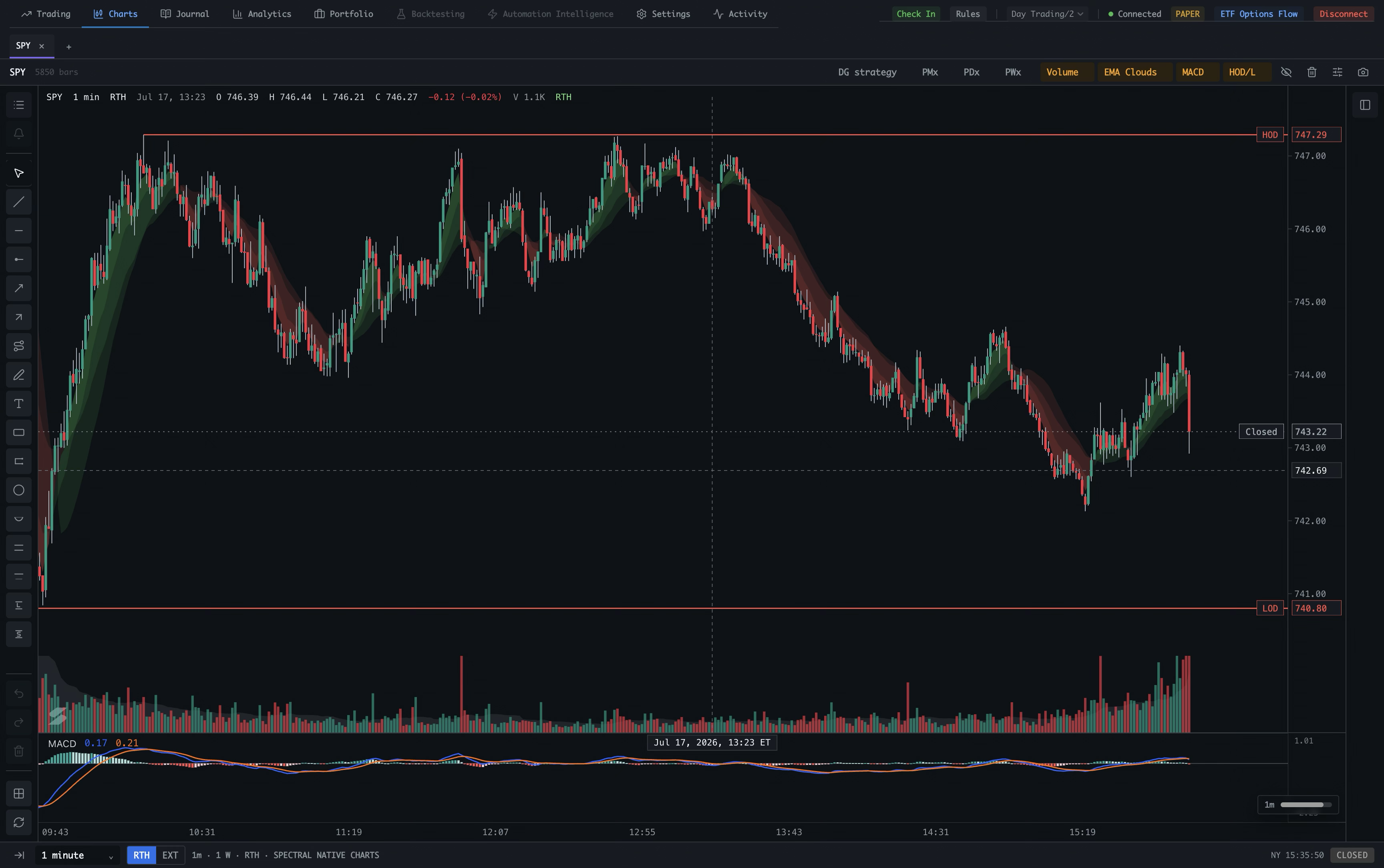The width and height of the screenshot is (1384, 868).
Task: Select the horizontal line tool
Action: click(x=18, y=231)
